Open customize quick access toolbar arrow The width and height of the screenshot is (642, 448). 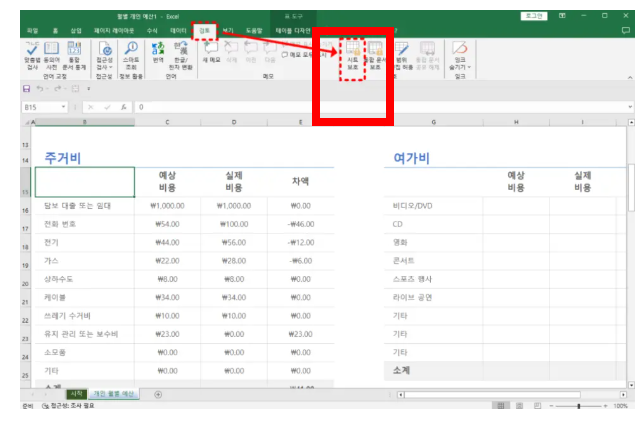(89, 88)
